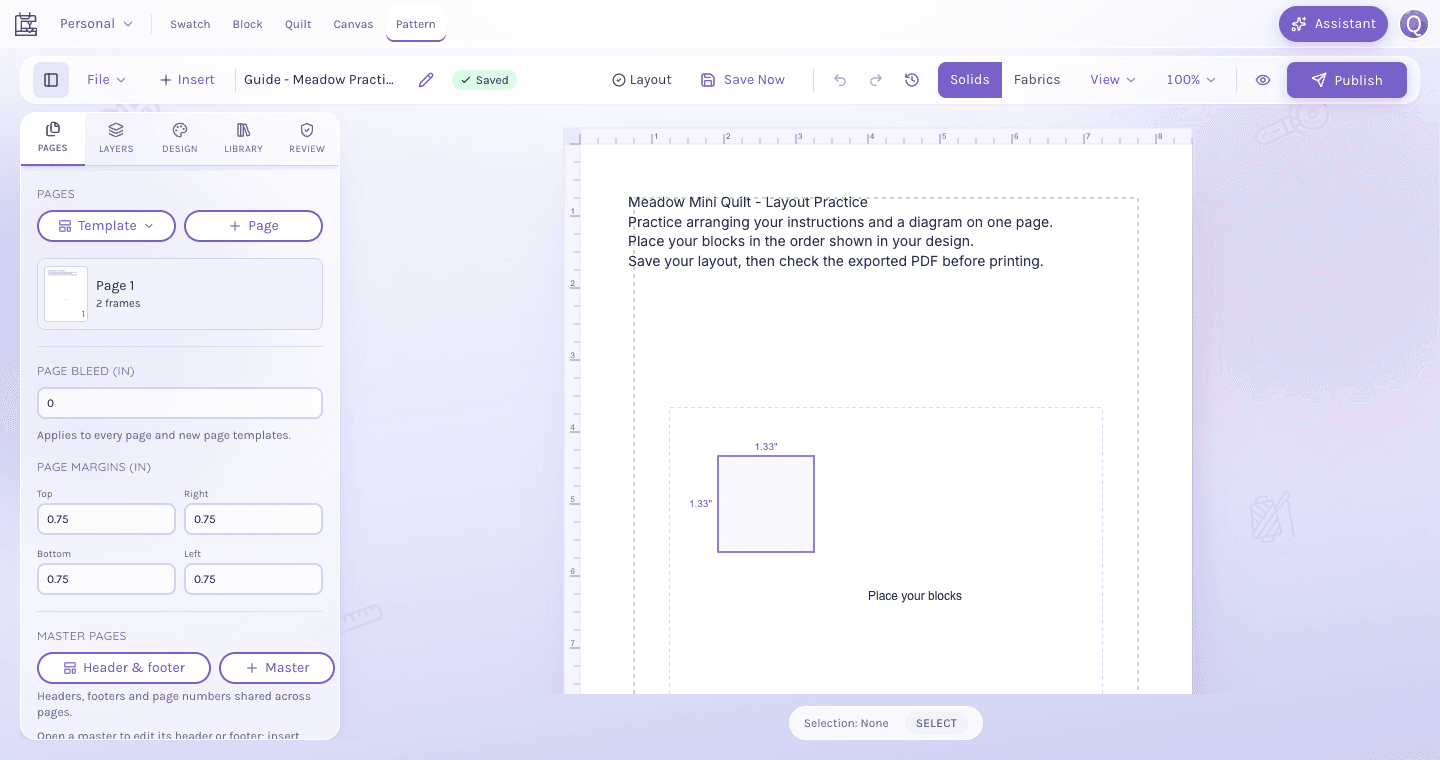
Task: Click the app logo icon
Action: point(26,24)
